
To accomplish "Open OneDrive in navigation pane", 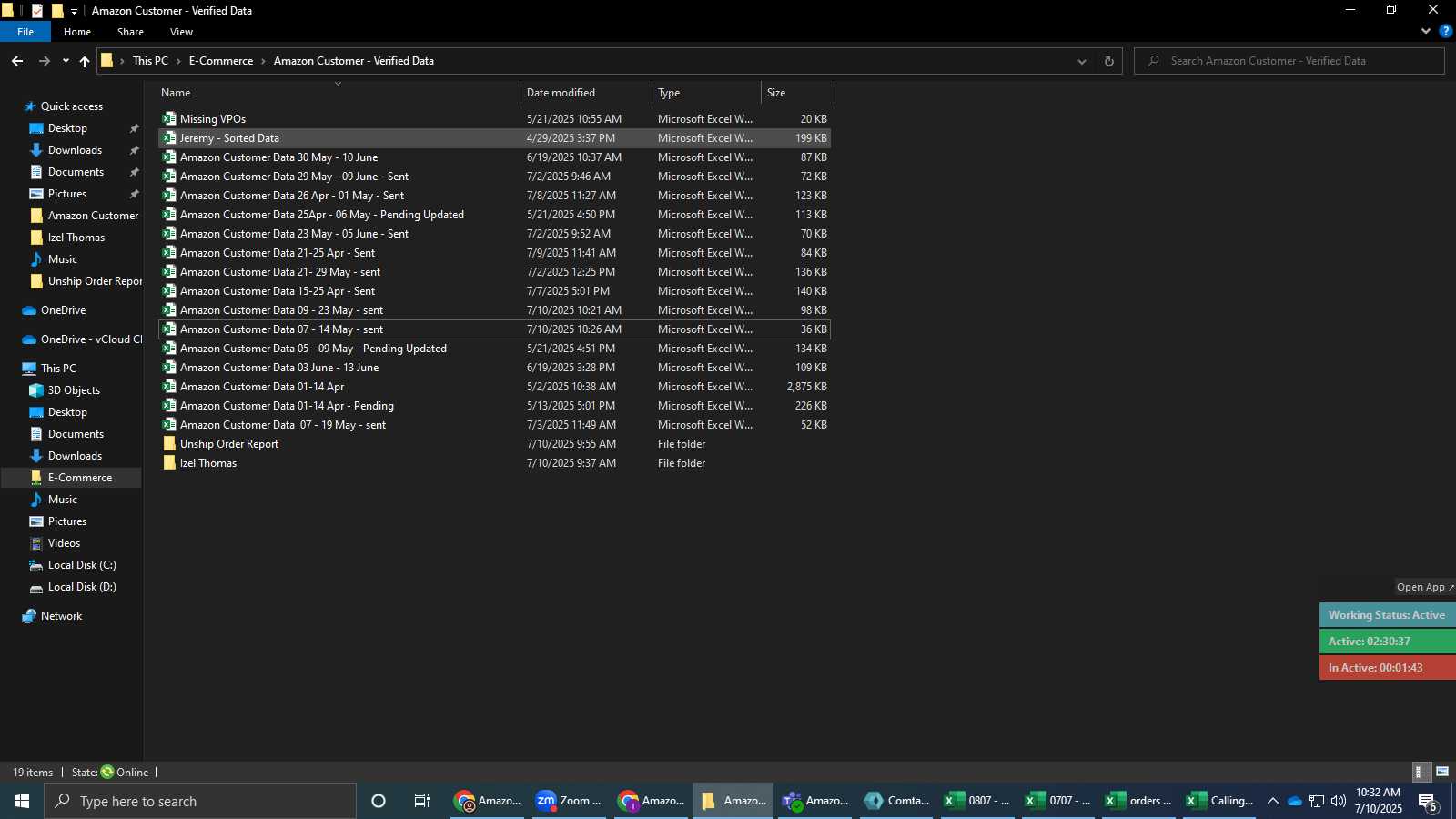I will 63,310.
